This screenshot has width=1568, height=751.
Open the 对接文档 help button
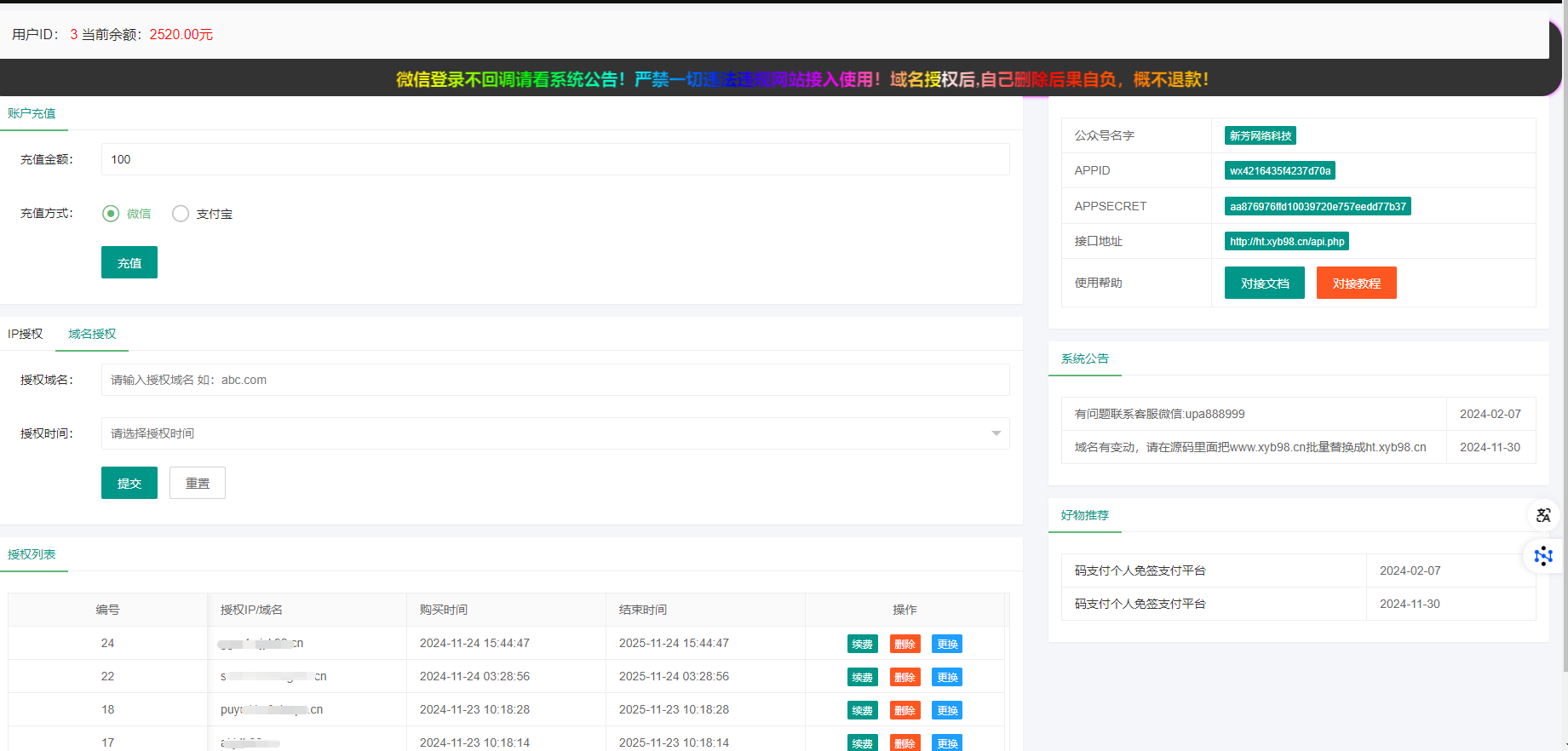pos(1264,284)
